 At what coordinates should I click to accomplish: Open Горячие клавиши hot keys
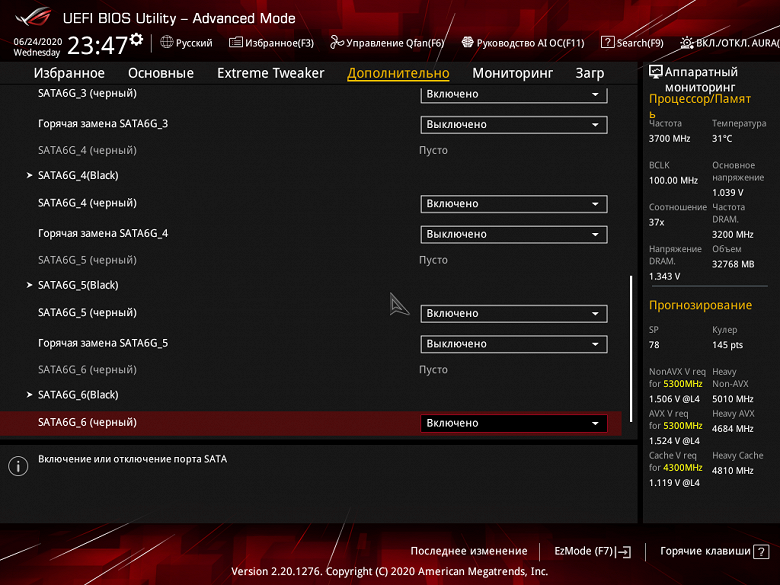tap(714, 551)
